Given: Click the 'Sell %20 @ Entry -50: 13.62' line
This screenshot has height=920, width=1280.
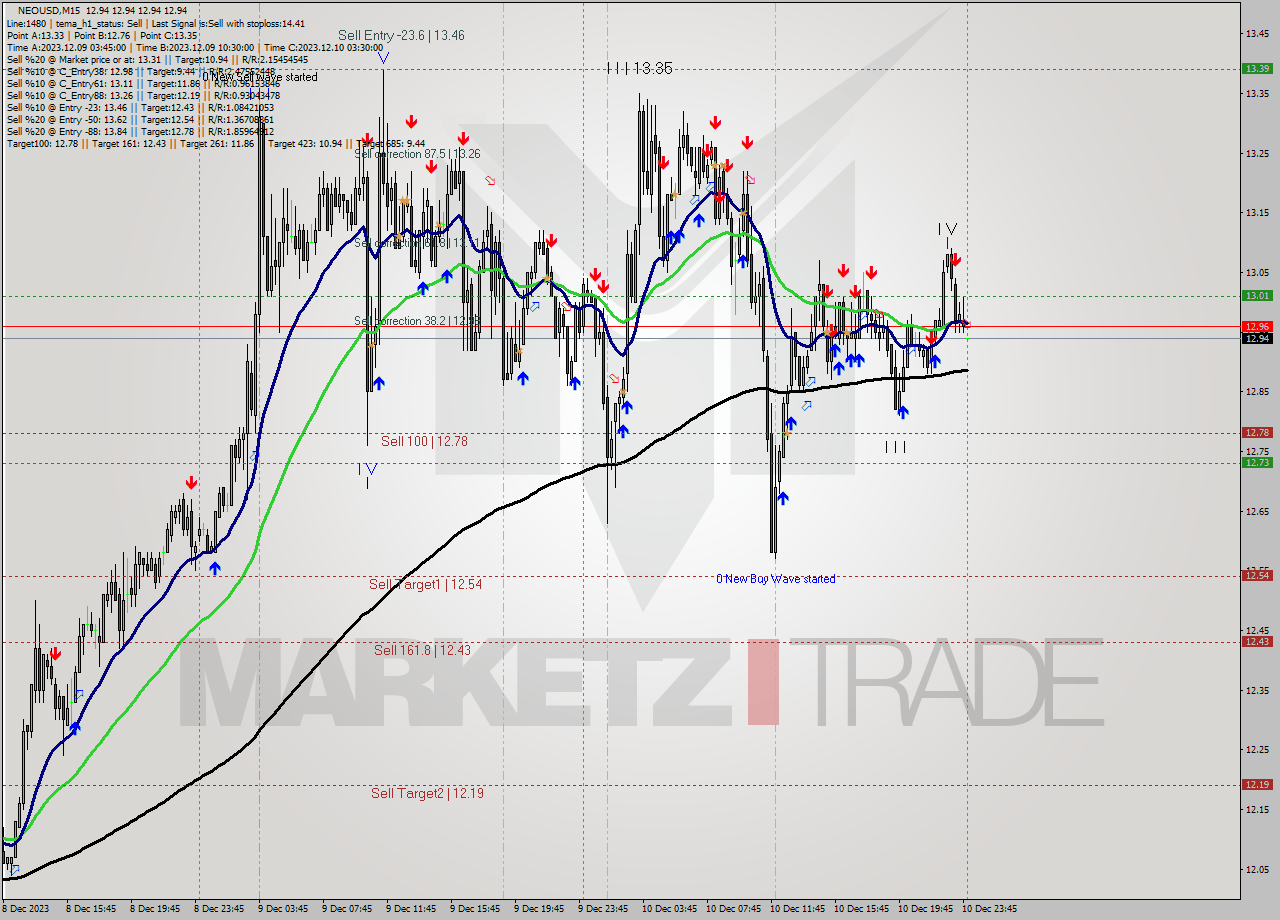Looking at the screenshot, I should pos(140,119).
